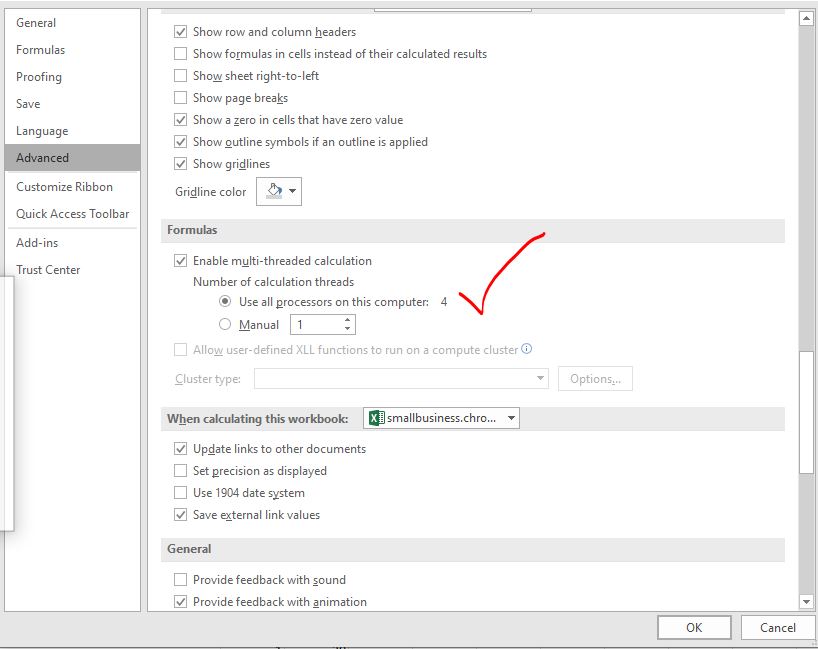
Task: Uncheck Update links to other documents
Action: (x=181, y=449)
